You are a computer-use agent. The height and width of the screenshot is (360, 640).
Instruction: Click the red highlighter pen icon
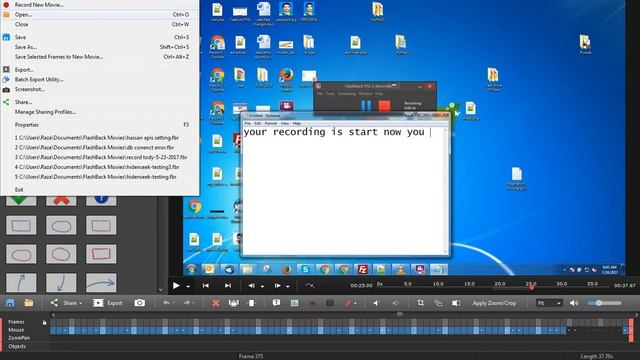tap(348, 303)
